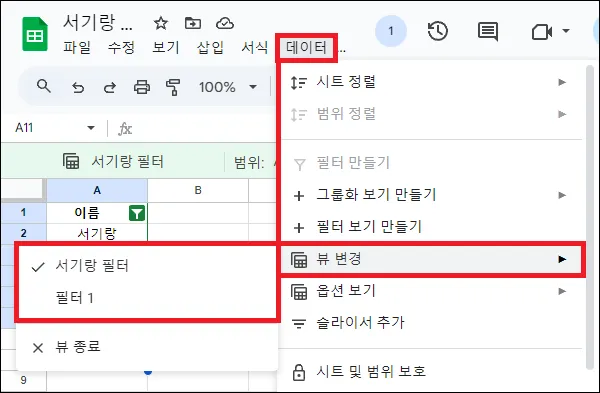Screen dimensions: 600x393
Task: Select the 필터 만들기 menu entry
Action: click(x=431, y=163)
